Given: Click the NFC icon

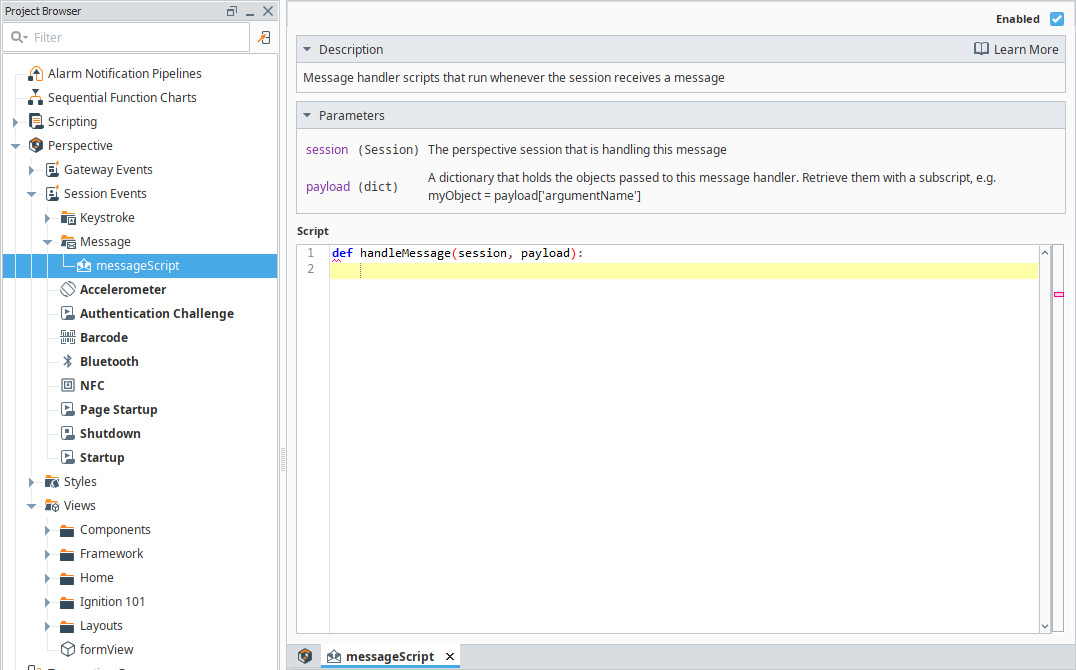Looking at the screenshot, I should point(68,386).
